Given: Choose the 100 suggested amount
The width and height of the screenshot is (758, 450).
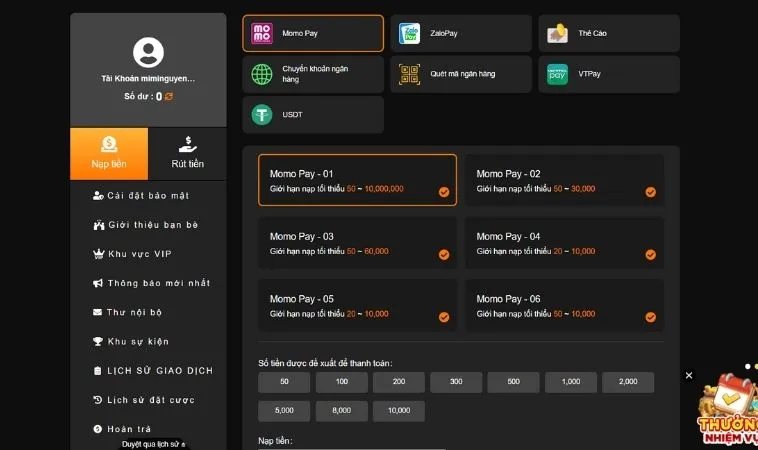Looking at the screenshot, I should pos(342,382).
